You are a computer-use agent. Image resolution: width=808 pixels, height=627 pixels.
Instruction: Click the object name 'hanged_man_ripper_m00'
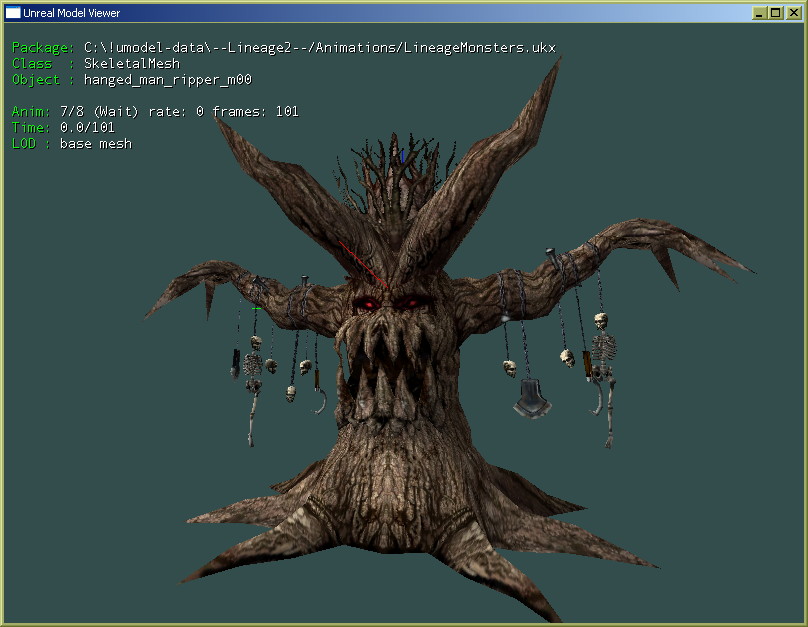(x=168, y=80)
